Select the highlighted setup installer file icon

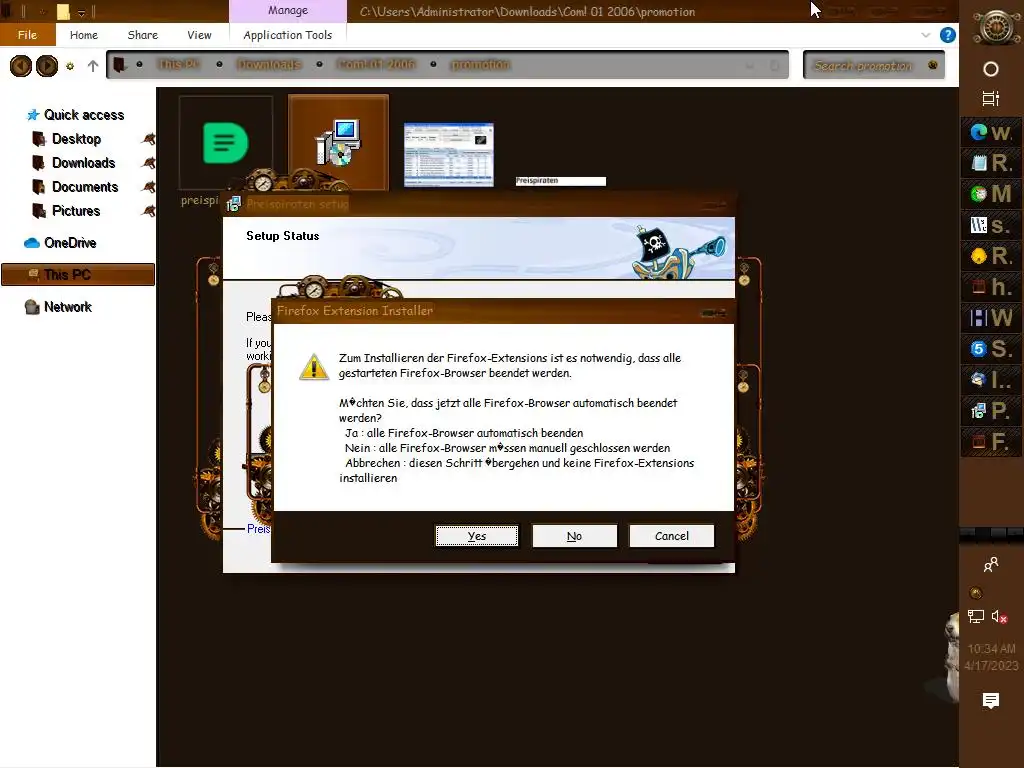coord(338,142)
